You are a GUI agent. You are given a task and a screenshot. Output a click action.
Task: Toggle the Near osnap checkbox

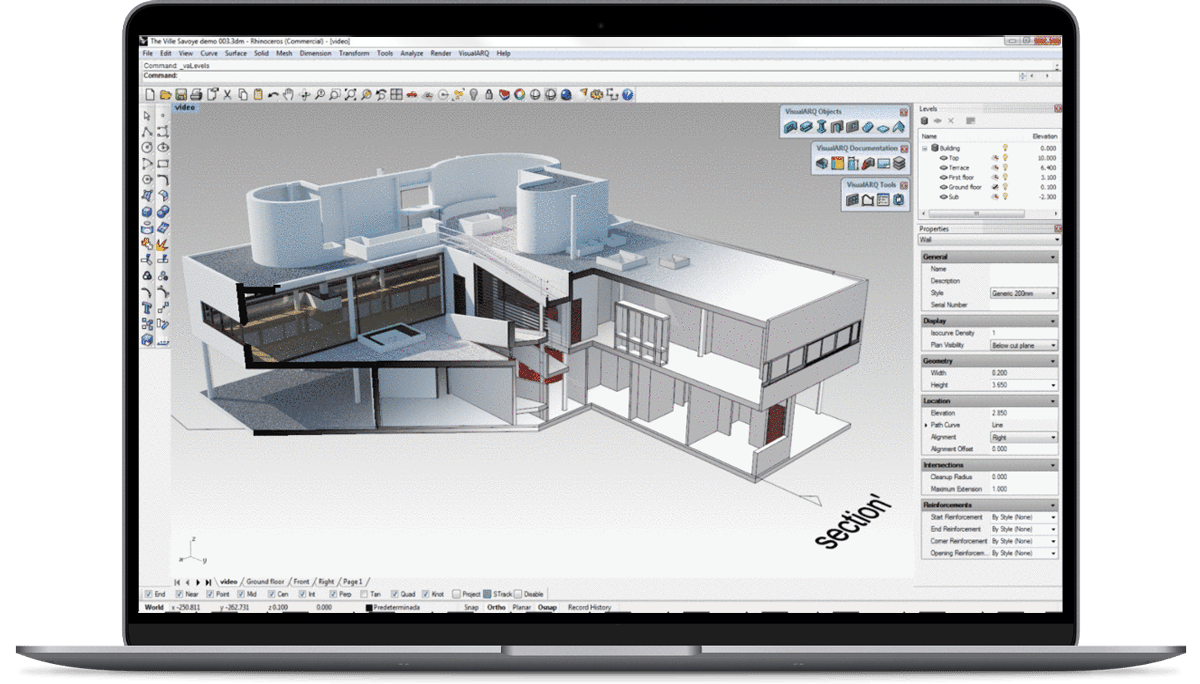click(x=178, y=594)
